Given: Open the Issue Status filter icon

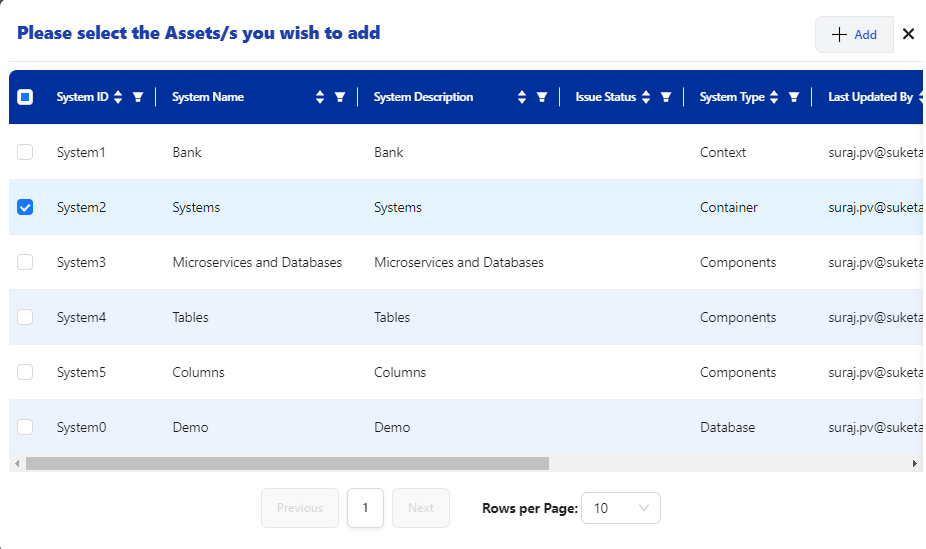Looking at the screenshot, I should click(666, 97).
